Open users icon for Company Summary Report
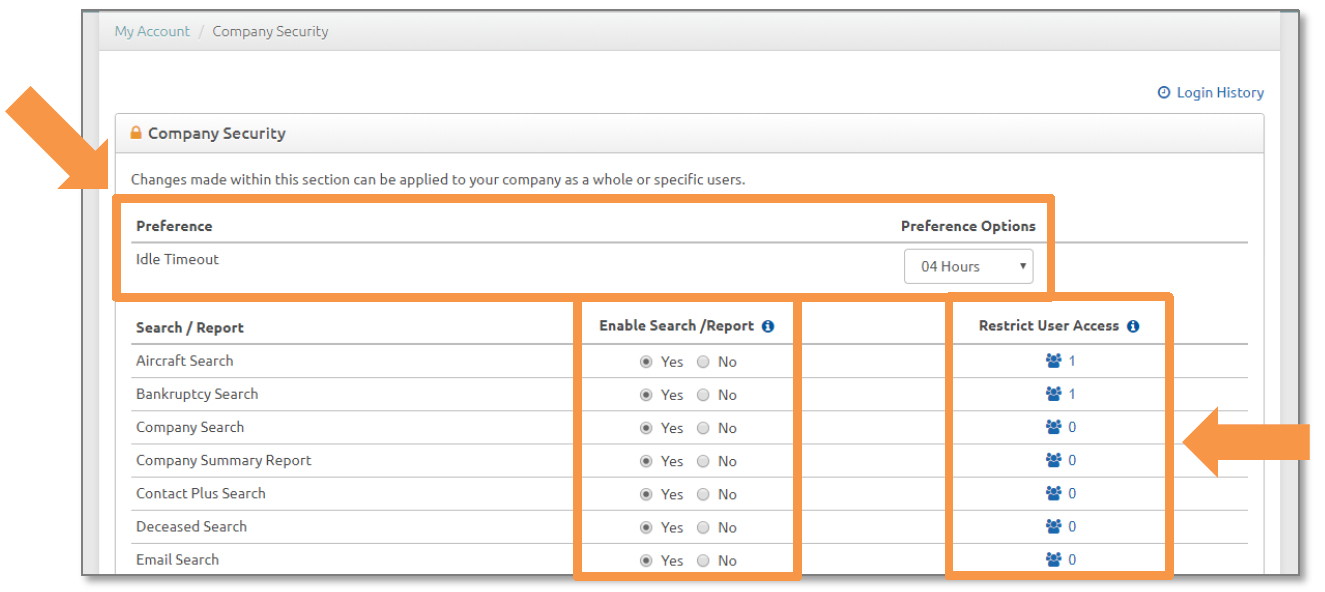1325x592 pixels. [1053, 460]
